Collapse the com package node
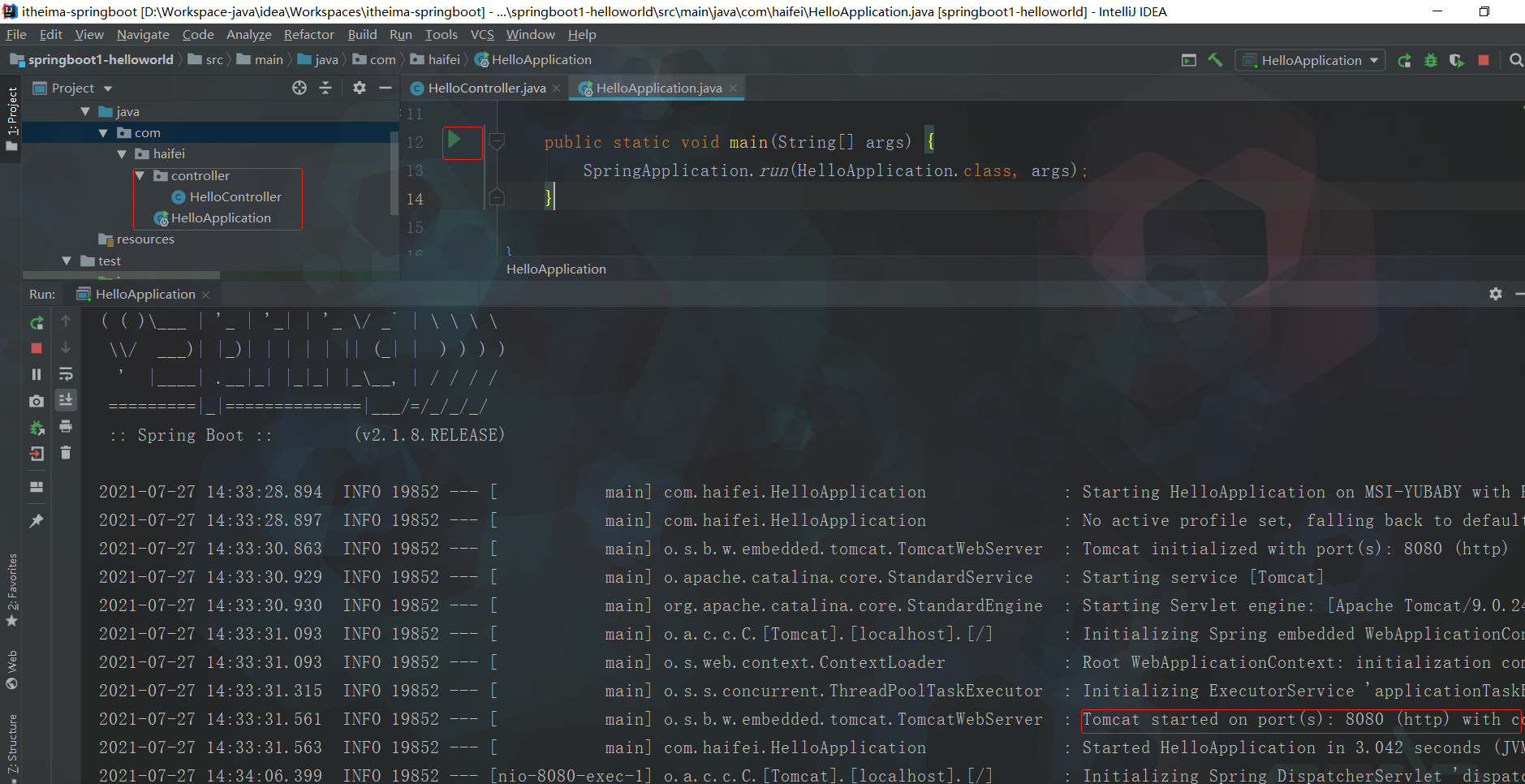The image size is (1525, 784). [x=103, y=133]
